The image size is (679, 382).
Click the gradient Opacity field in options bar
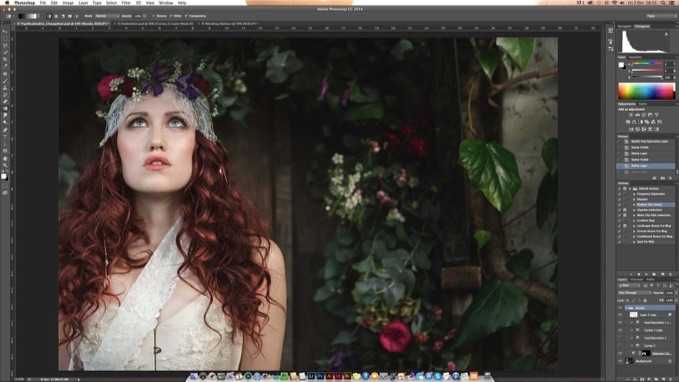(x=139, y=16)
